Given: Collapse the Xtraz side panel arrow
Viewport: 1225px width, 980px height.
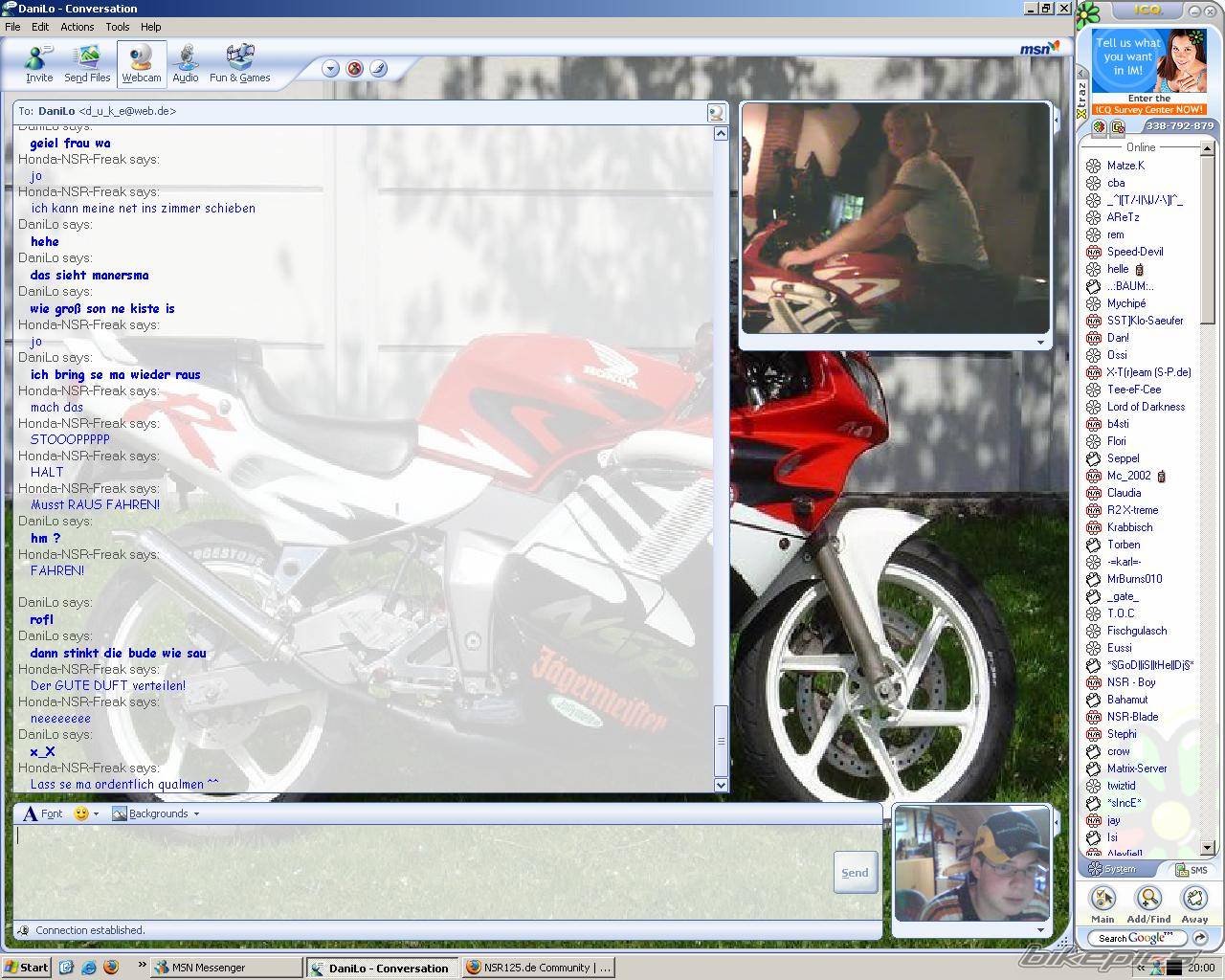Looking at the screenshot, I should point(1081,72).
